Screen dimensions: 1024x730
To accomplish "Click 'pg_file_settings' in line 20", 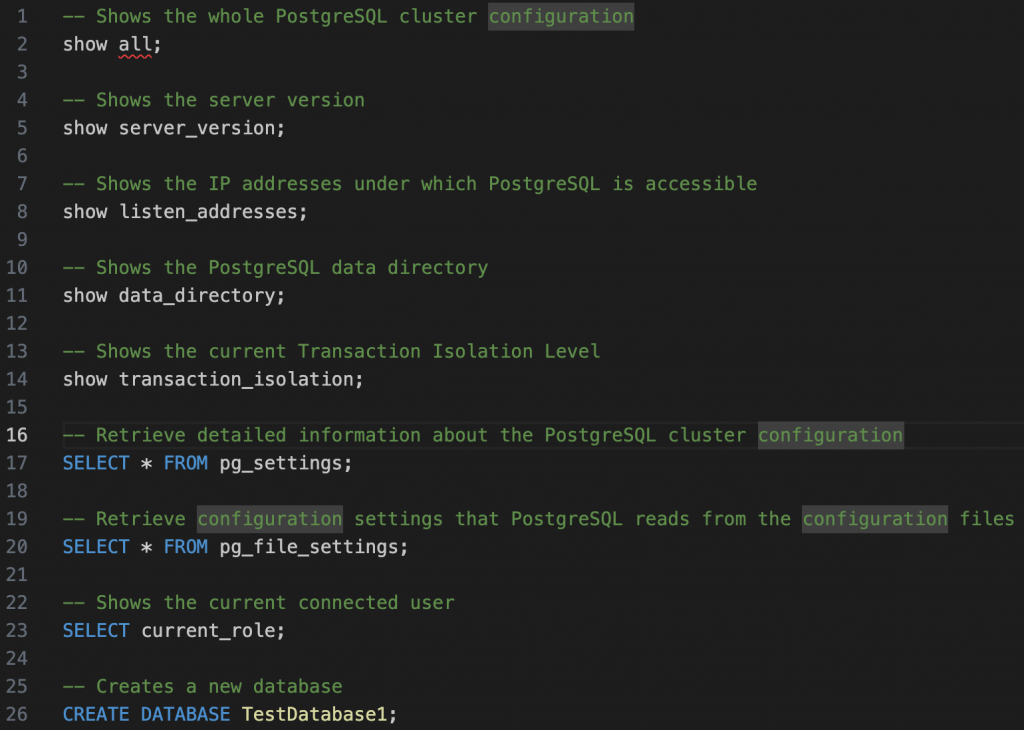I will pos(309,547).
